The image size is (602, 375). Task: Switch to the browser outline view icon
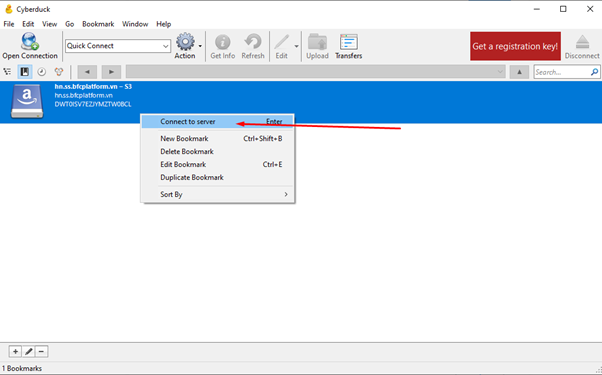point(7,72)
